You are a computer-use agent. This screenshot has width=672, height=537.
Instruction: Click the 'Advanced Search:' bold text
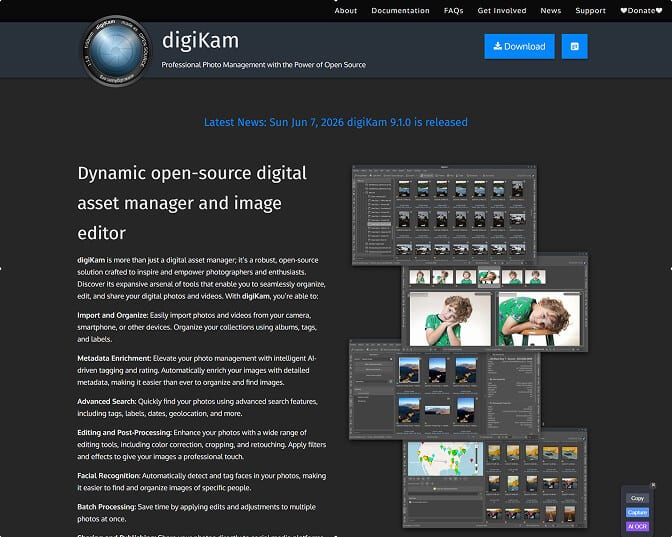106,402
